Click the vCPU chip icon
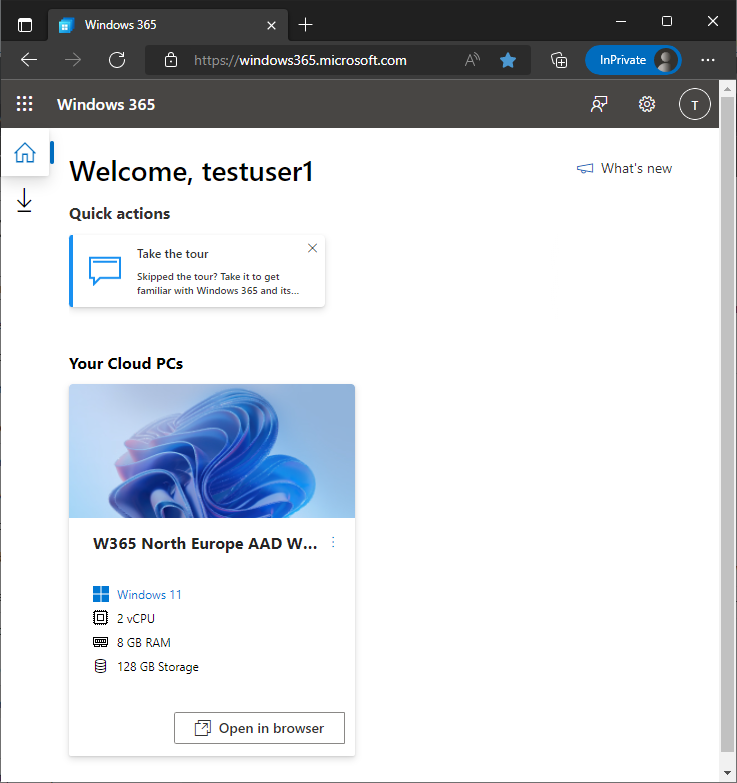This screenshot has width=737, height=783. point(100,618)
